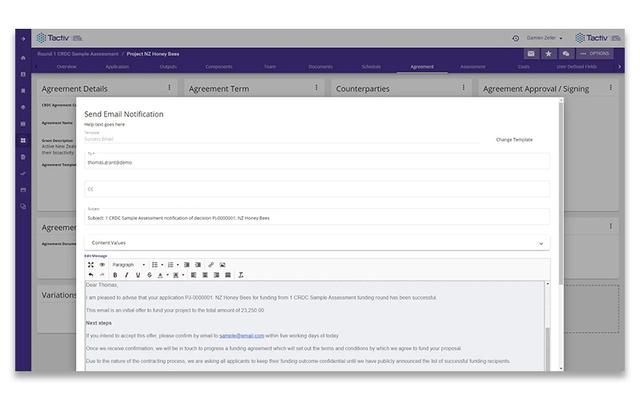Toggle preview eye icon in editor
Image resolution: width=640 pixels, height=400 pixels.
102,265
